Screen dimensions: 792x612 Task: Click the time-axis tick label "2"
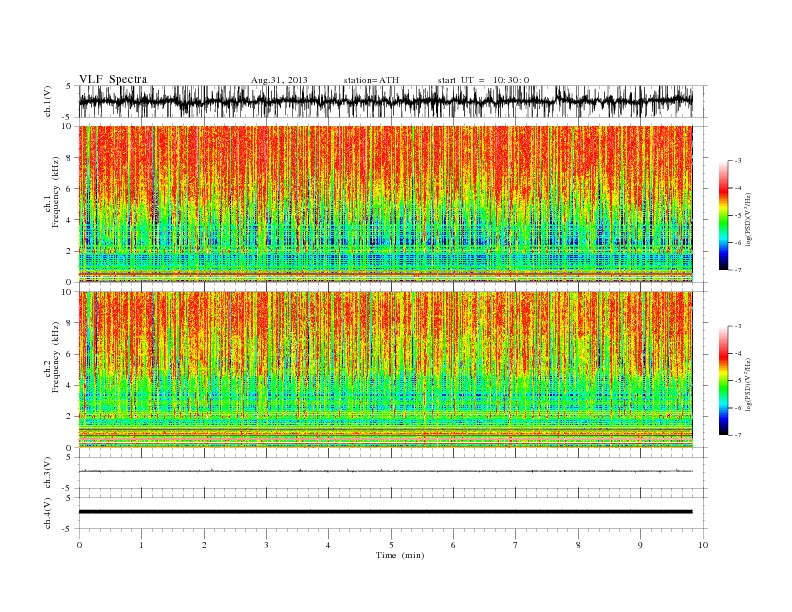pyautogui.click(x=204, y=545)
